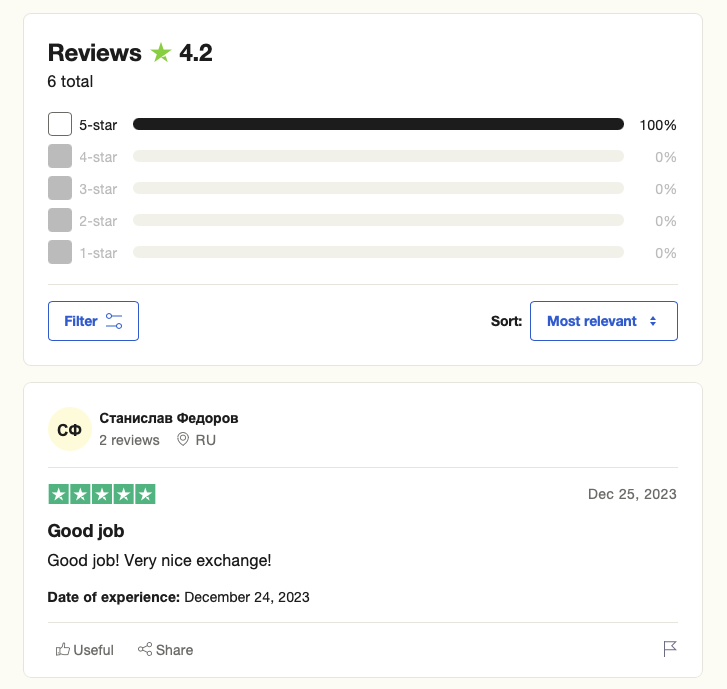Click the filter sliders icon
Image resolution: width=727 pixels, height=689 pixels.
[x=114, y=321]
